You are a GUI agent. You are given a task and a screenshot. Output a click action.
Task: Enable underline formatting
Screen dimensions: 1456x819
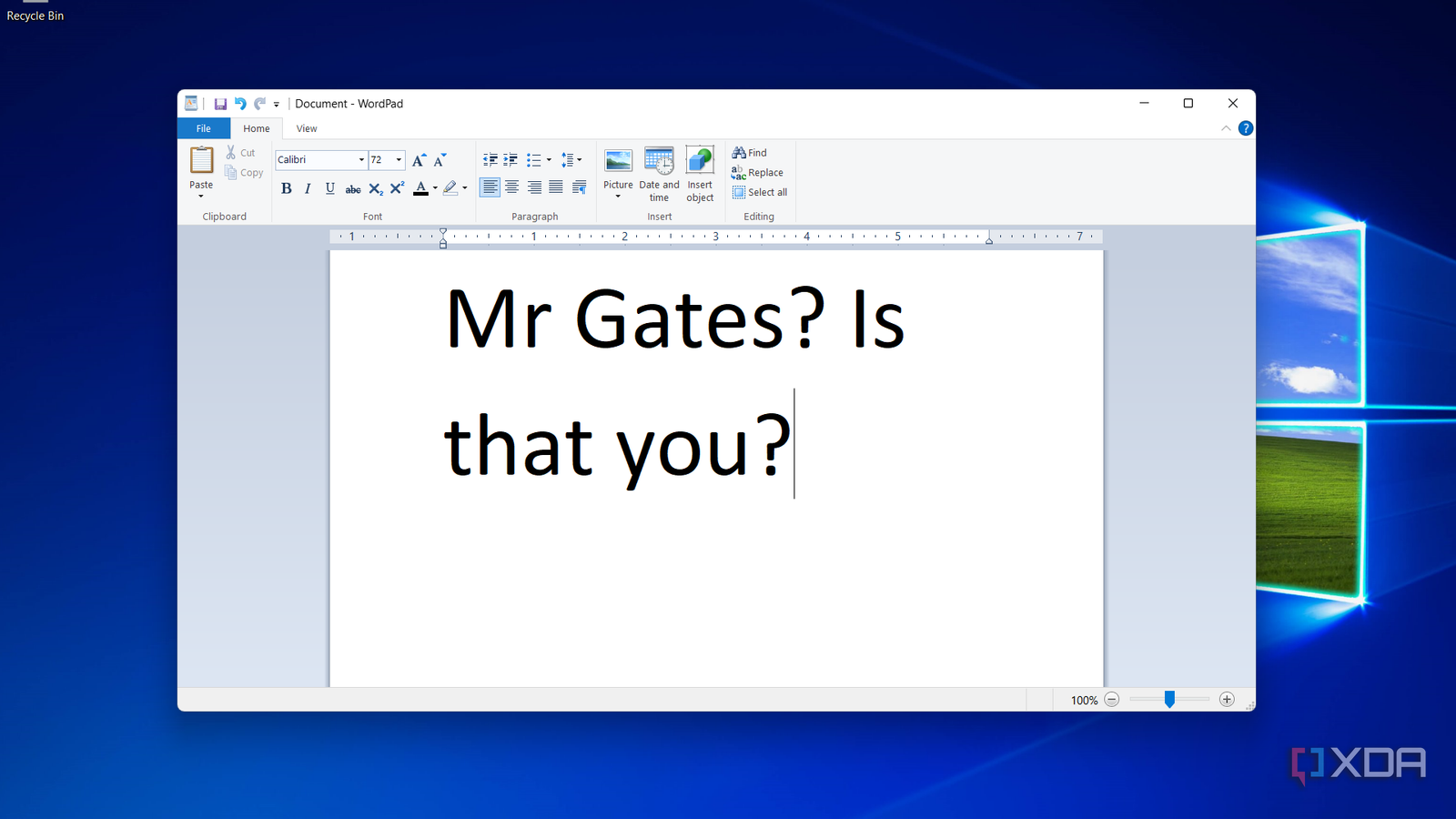point(329,188)
